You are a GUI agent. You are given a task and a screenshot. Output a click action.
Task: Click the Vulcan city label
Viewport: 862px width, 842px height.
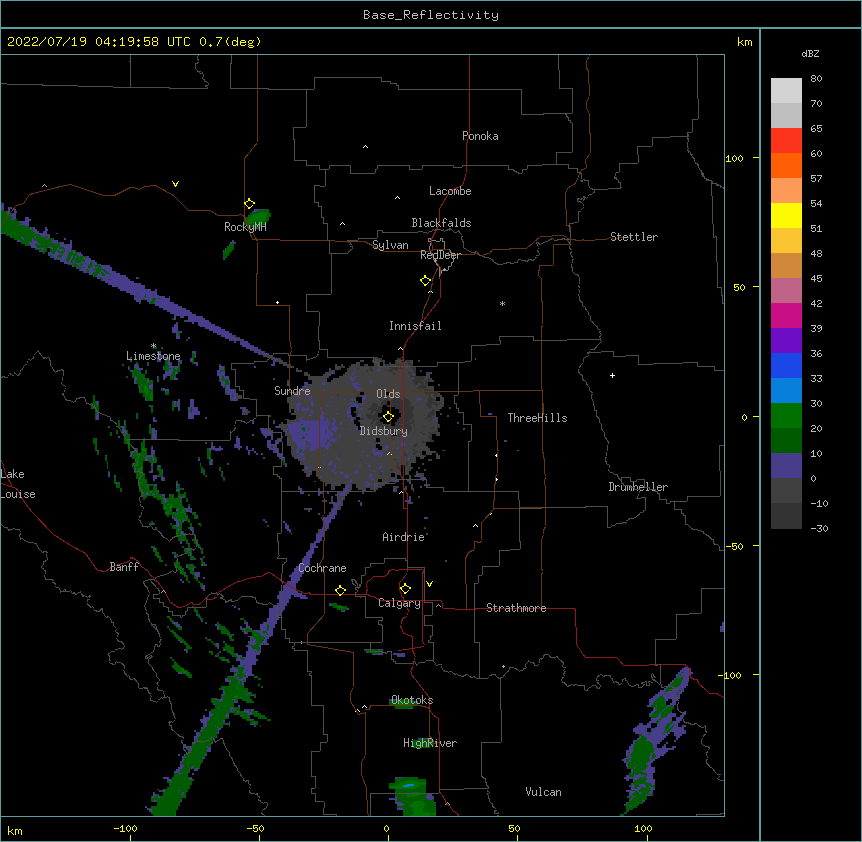(543, 792)
